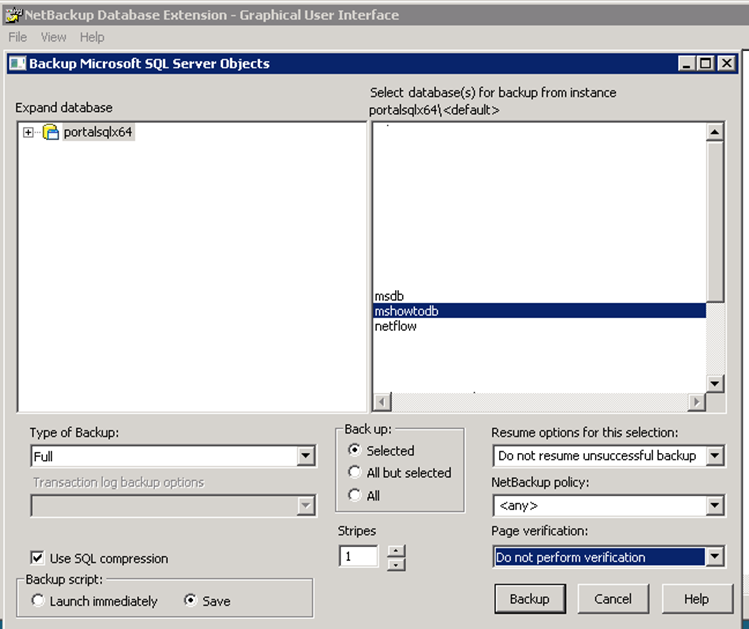Screen dimensions: 749x629
Task: Open the File menu
Action: tap(18, 37)
